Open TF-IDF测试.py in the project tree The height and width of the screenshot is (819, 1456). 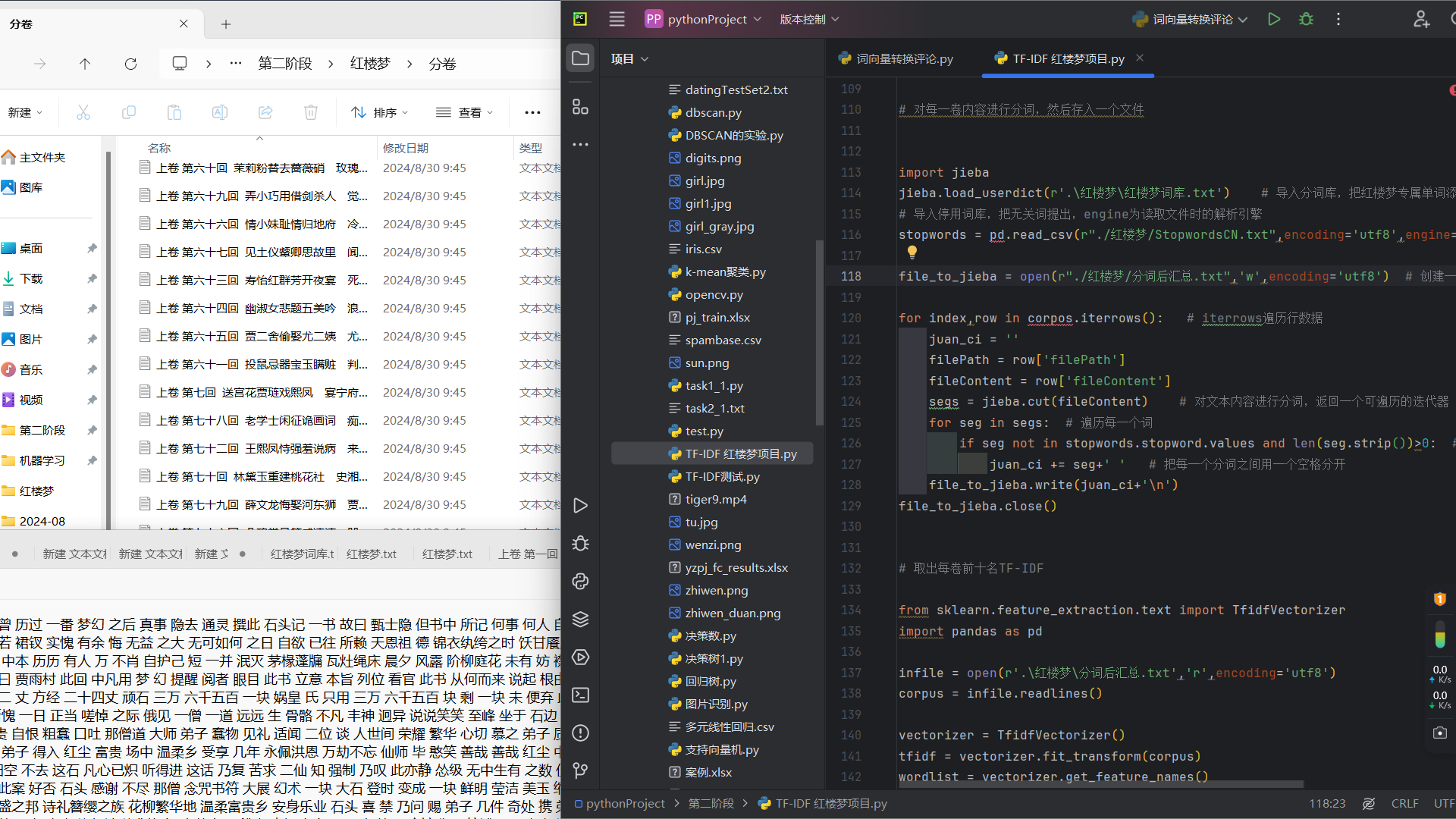click(x=721, y=476)
